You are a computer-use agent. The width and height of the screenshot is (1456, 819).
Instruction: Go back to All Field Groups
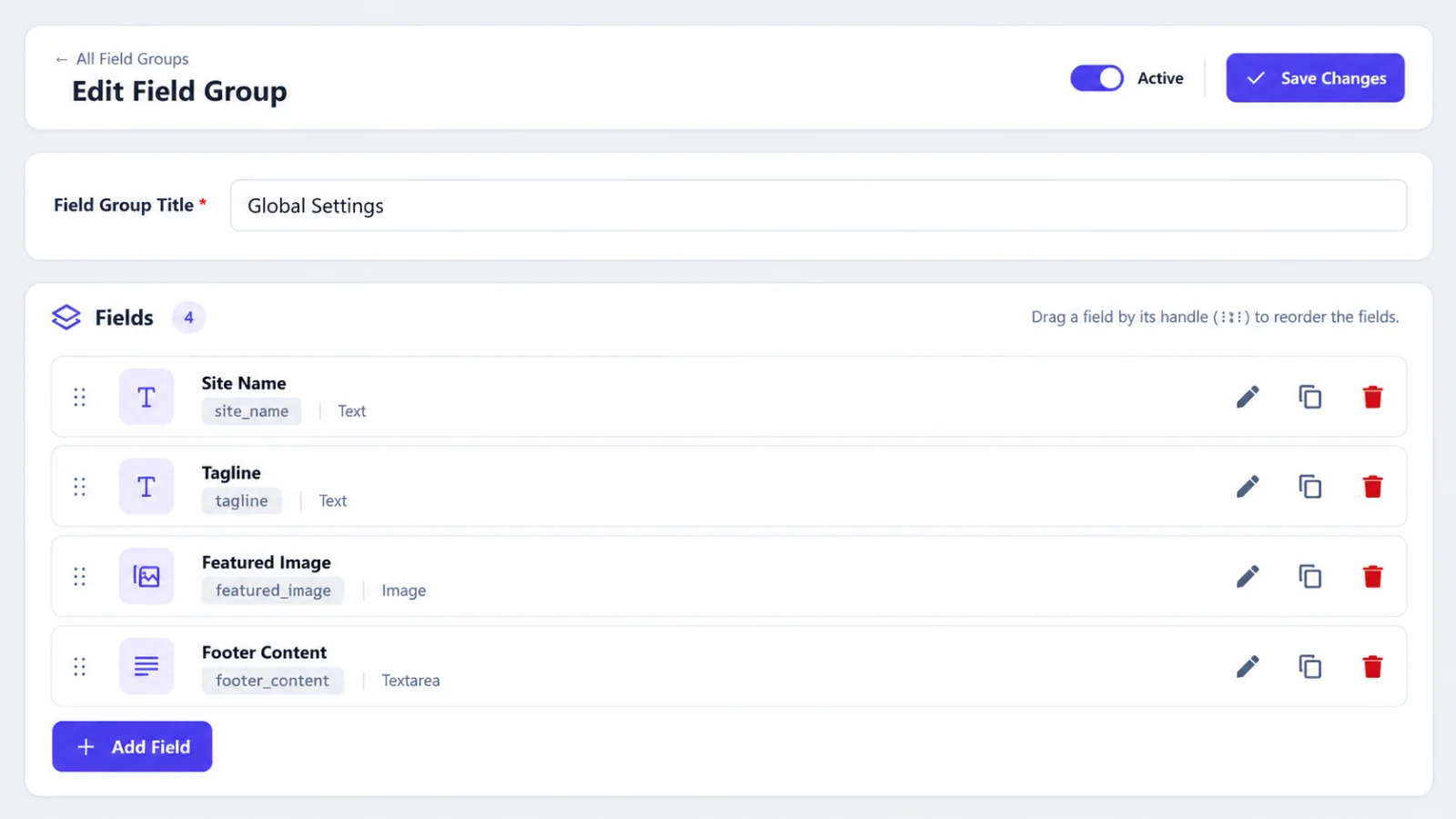click(x=122, y=58)
